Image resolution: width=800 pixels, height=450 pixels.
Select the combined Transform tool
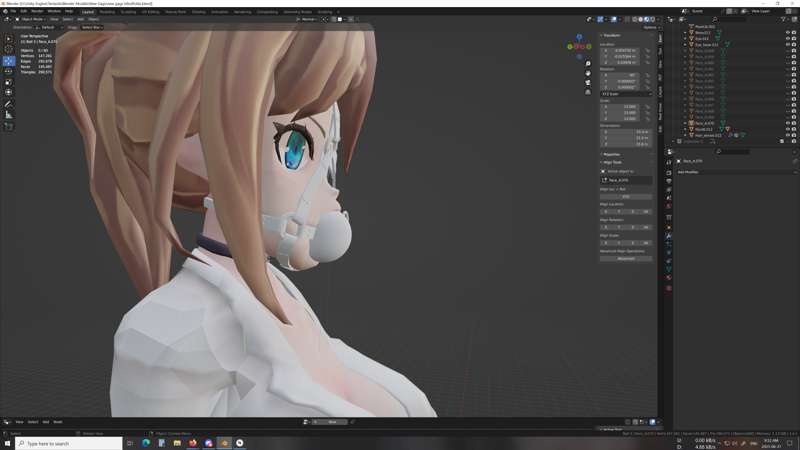tap(9, 92)
